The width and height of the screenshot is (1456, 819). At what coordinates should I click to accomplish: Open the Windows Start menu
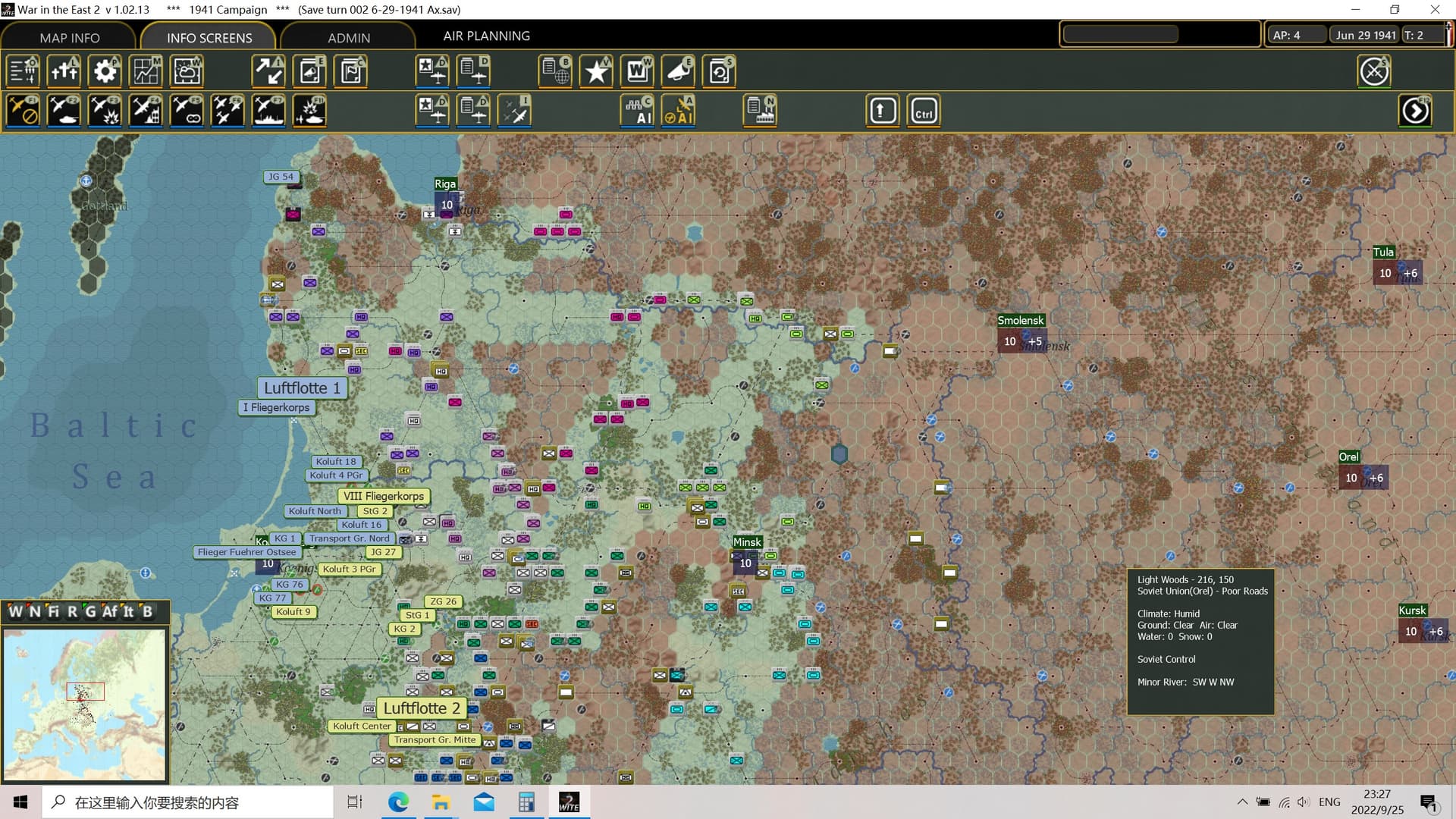point(20,802)
